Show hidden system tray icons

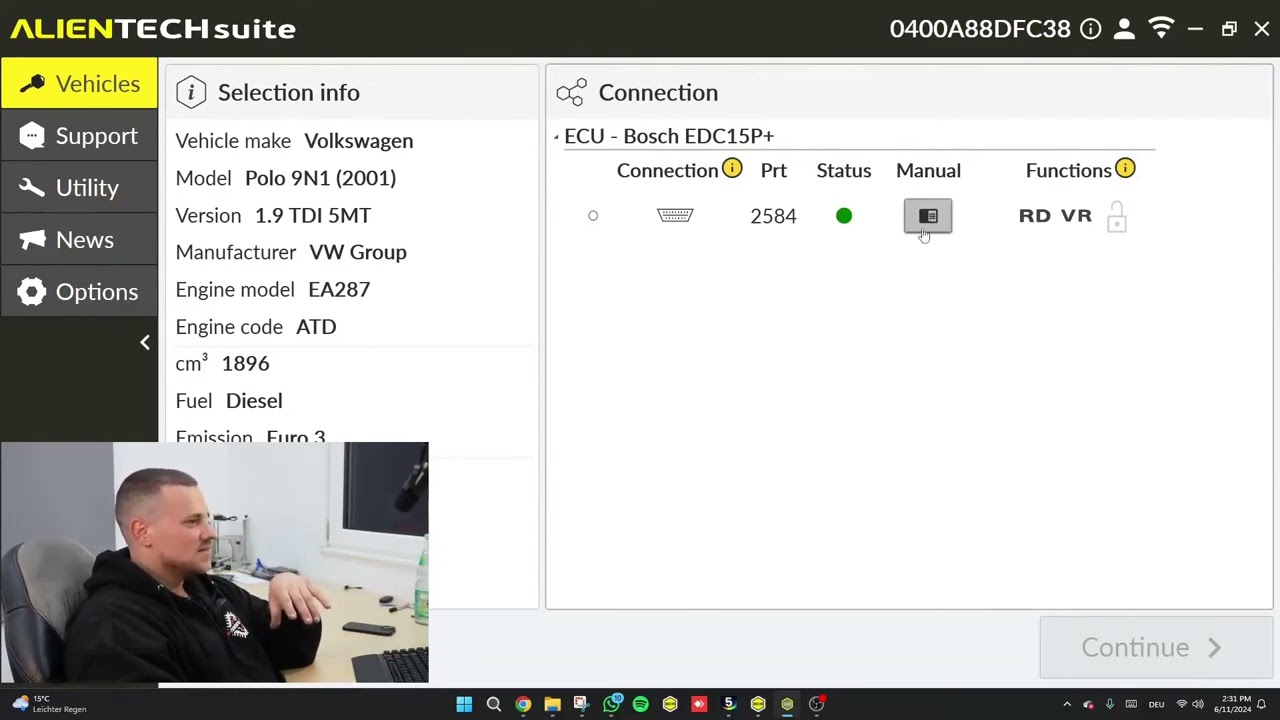coord(1066,704)
